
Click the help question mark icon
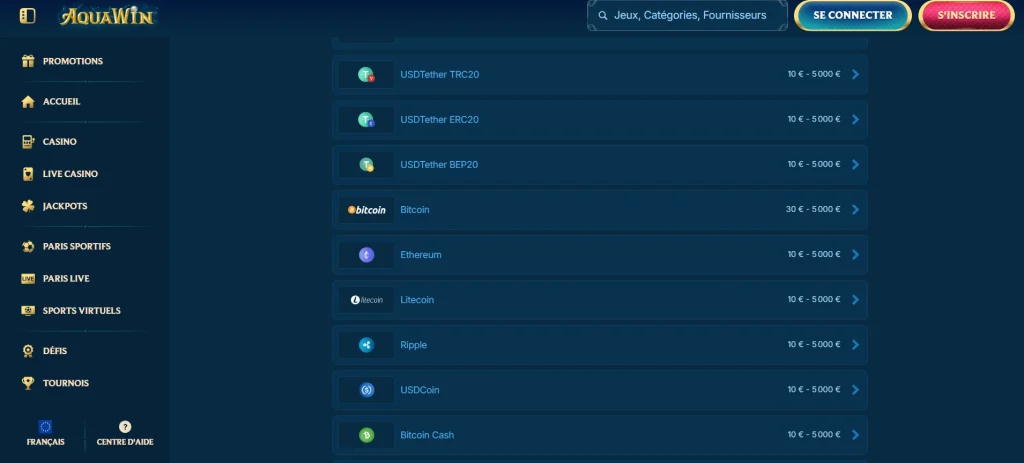(x=125, y=426)
